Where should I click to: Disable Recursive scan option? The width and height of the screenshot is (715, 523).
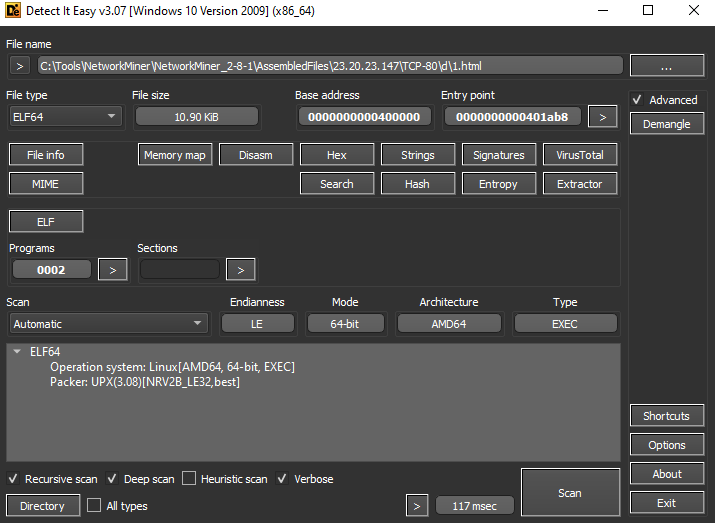pos(14,479)
